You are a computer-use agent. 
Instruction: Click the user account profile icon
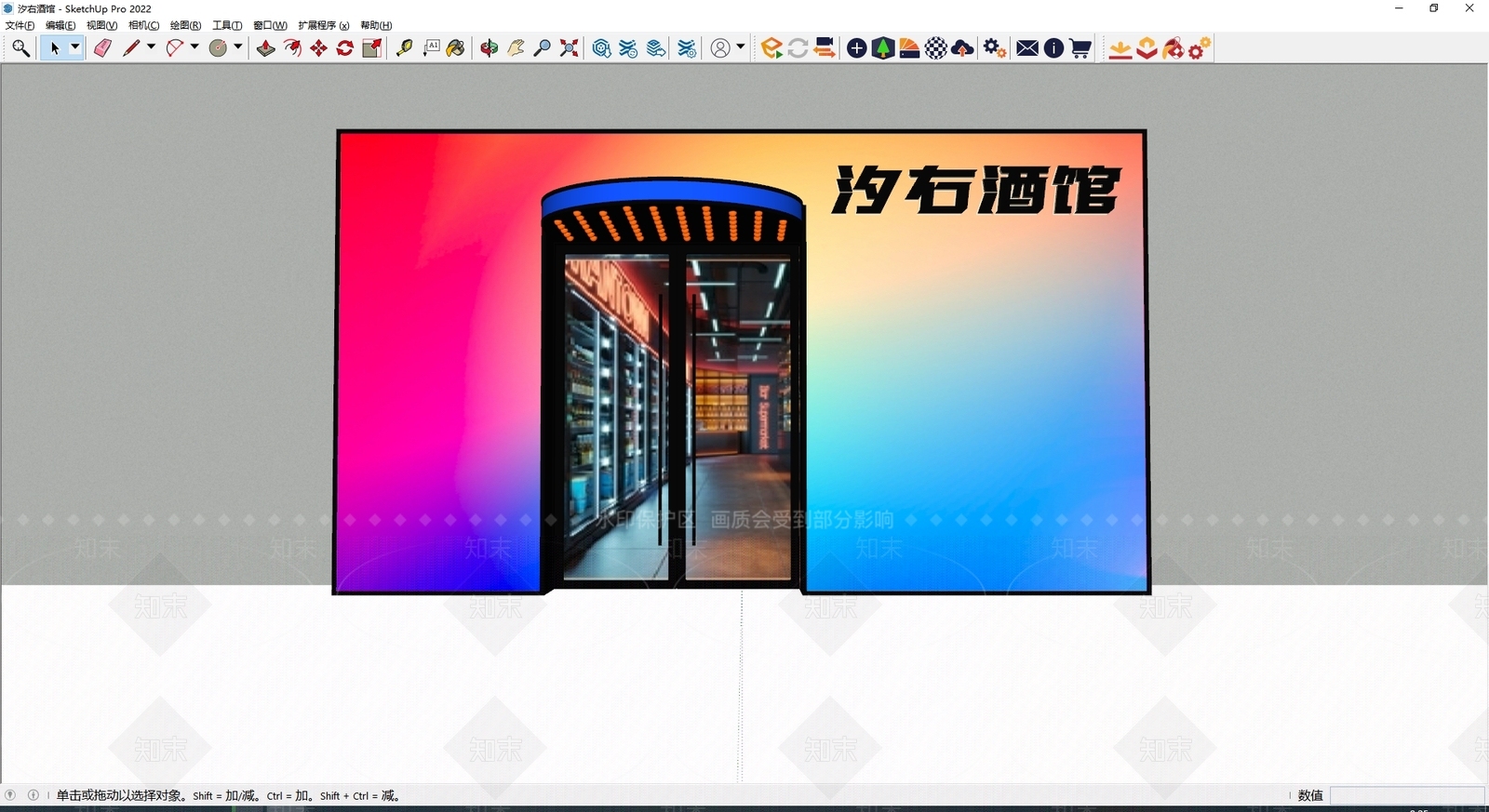click(720, 48)
